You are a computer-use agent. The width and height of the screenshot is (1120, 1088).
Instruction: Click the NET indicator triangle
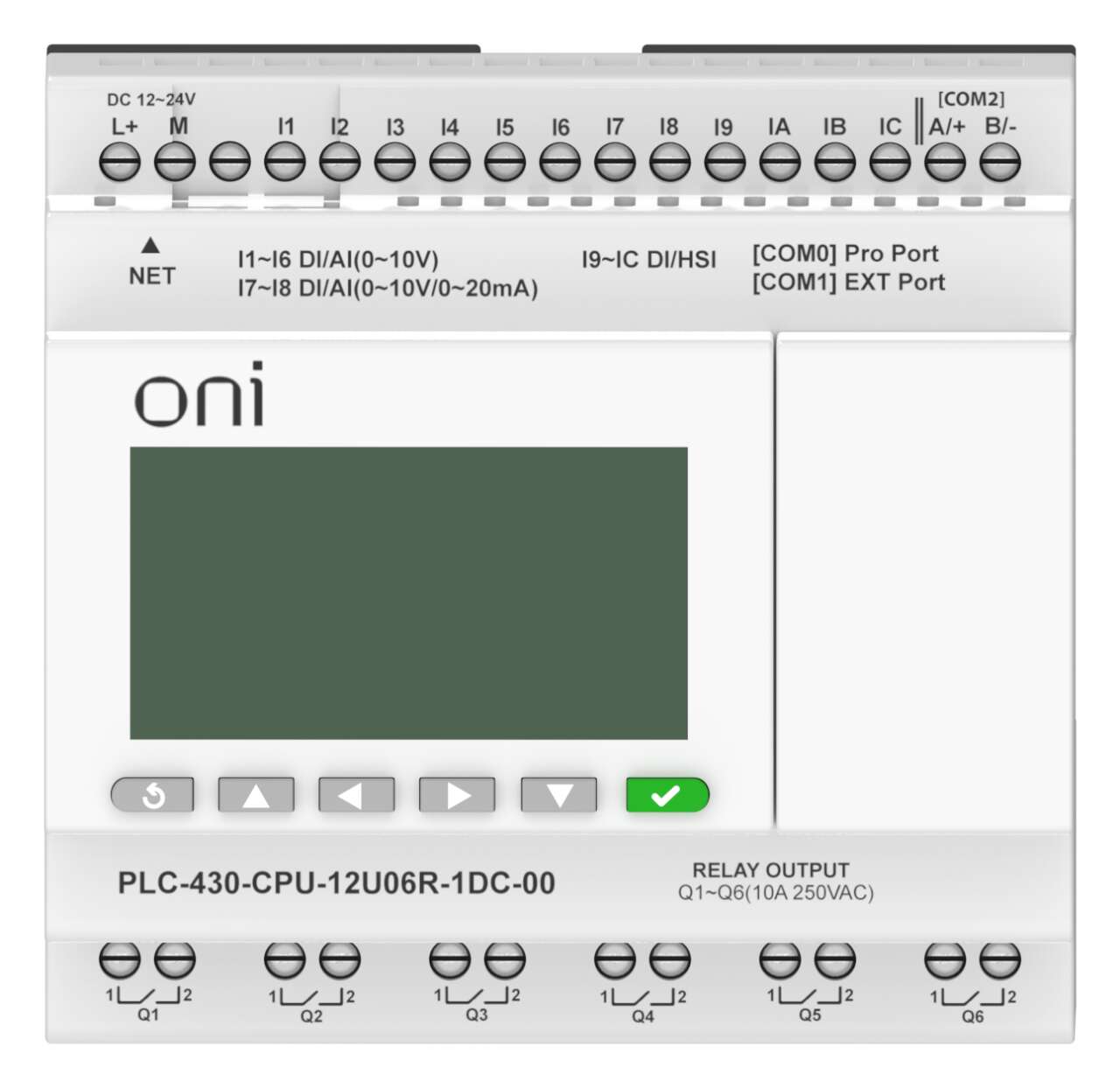point(150,245)
